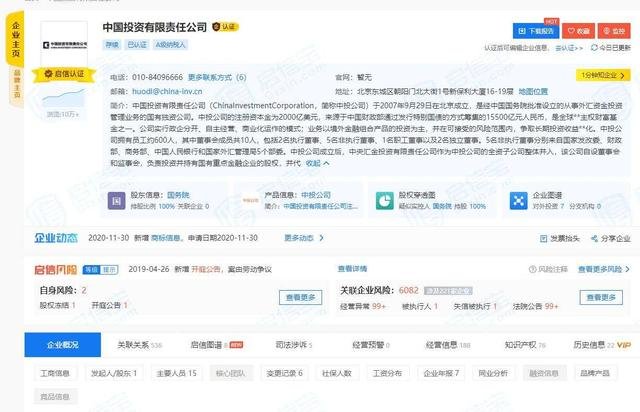Click the 启信认证 badge
The width and height of the screenshot is (640, 412).
[64, 74]
